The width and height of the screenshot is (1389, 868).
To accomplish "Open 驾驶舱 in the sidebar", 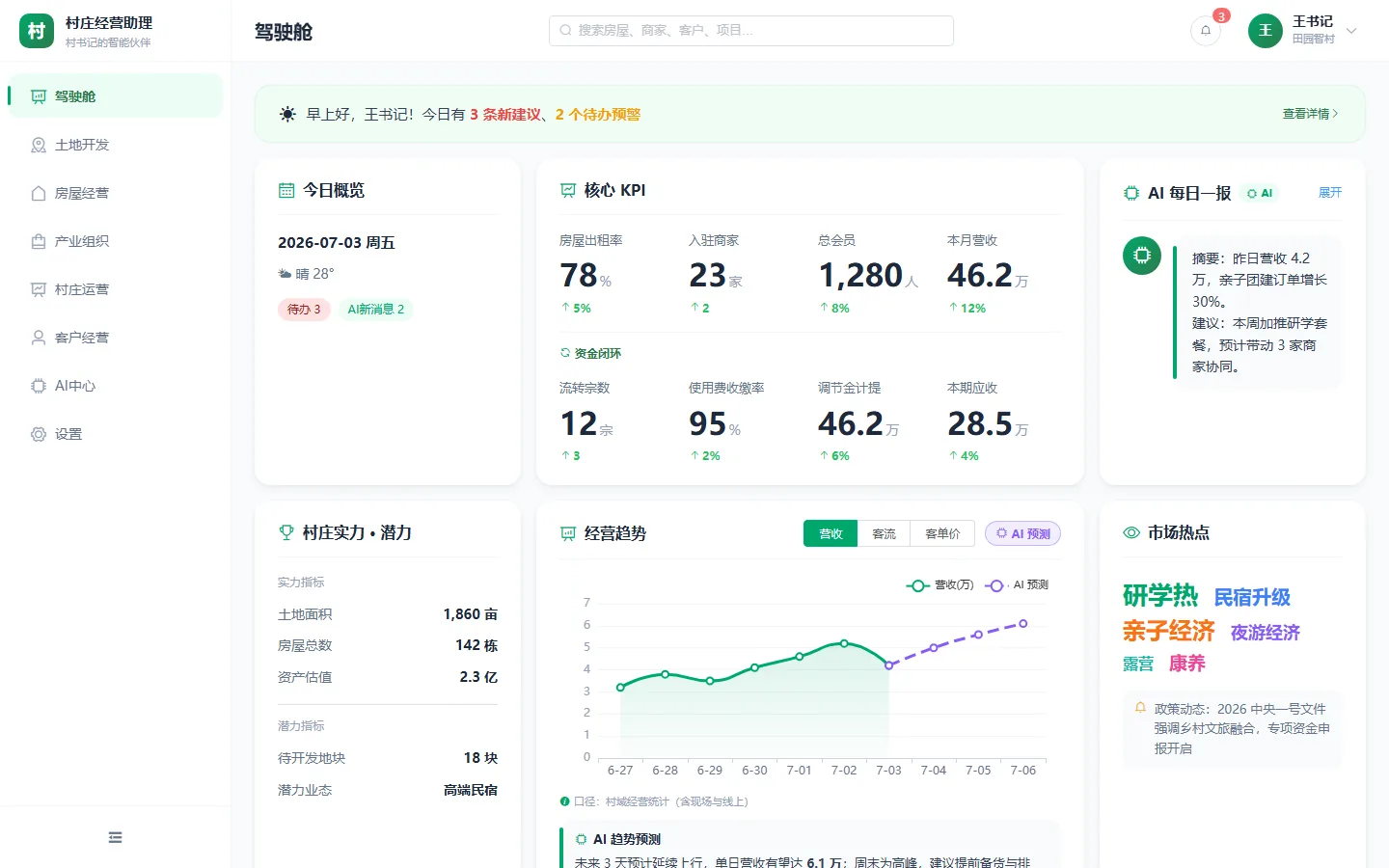I will [x=116, y=96].
